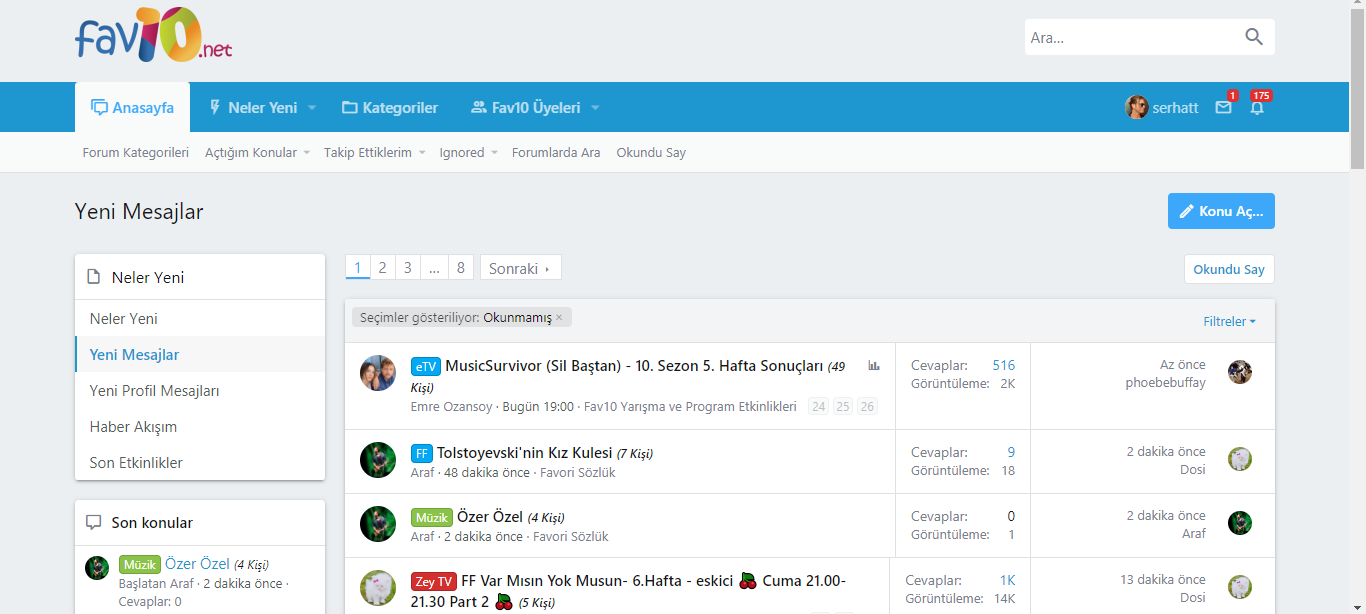1366x614 pixels.
Task: Click the Okundu Say button above the list
Action: pos(1229,269)
